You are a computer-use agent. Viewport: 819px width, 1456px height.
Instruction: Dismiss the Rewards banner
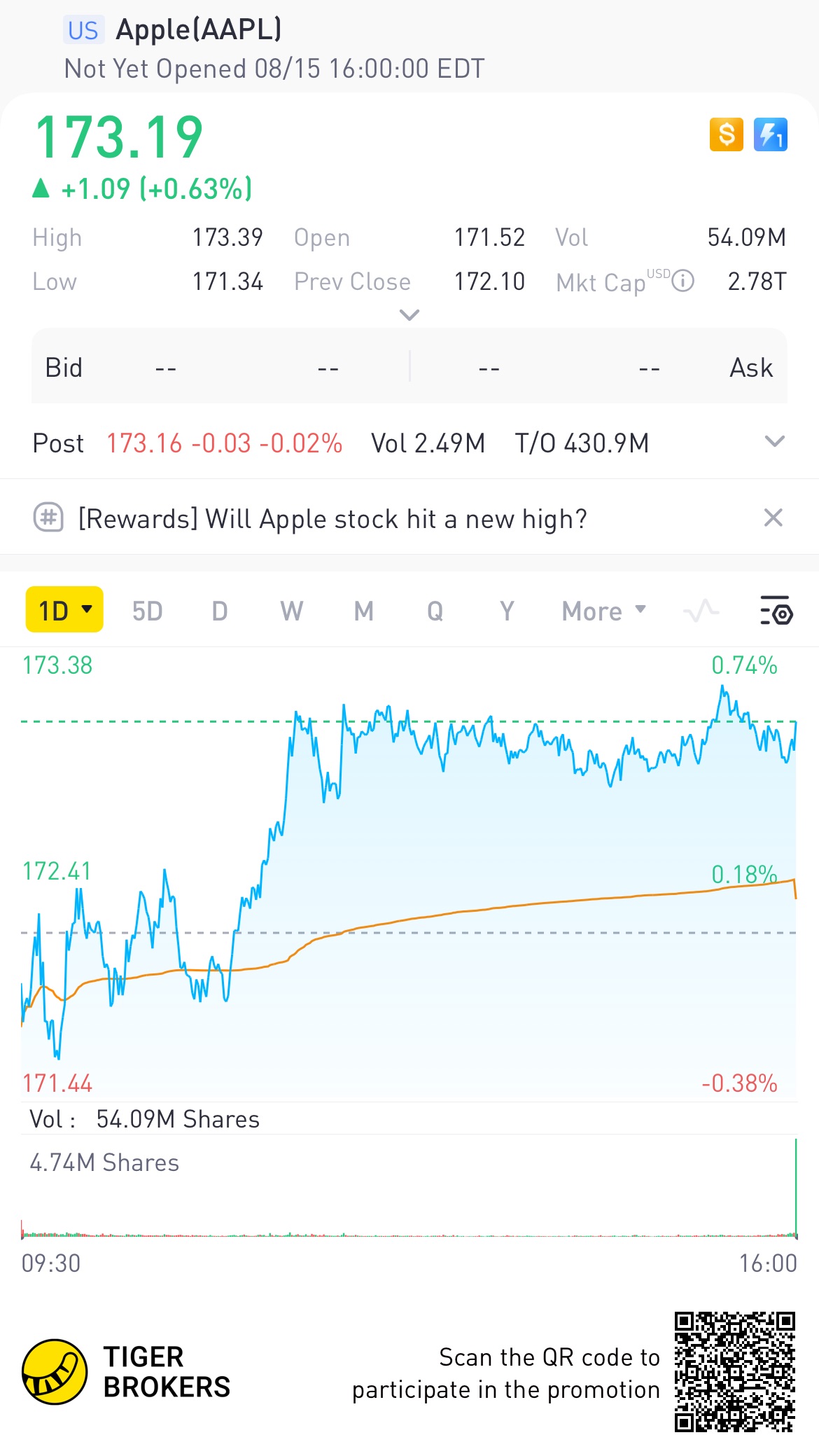pyautogui.click(x=773, y=518)
